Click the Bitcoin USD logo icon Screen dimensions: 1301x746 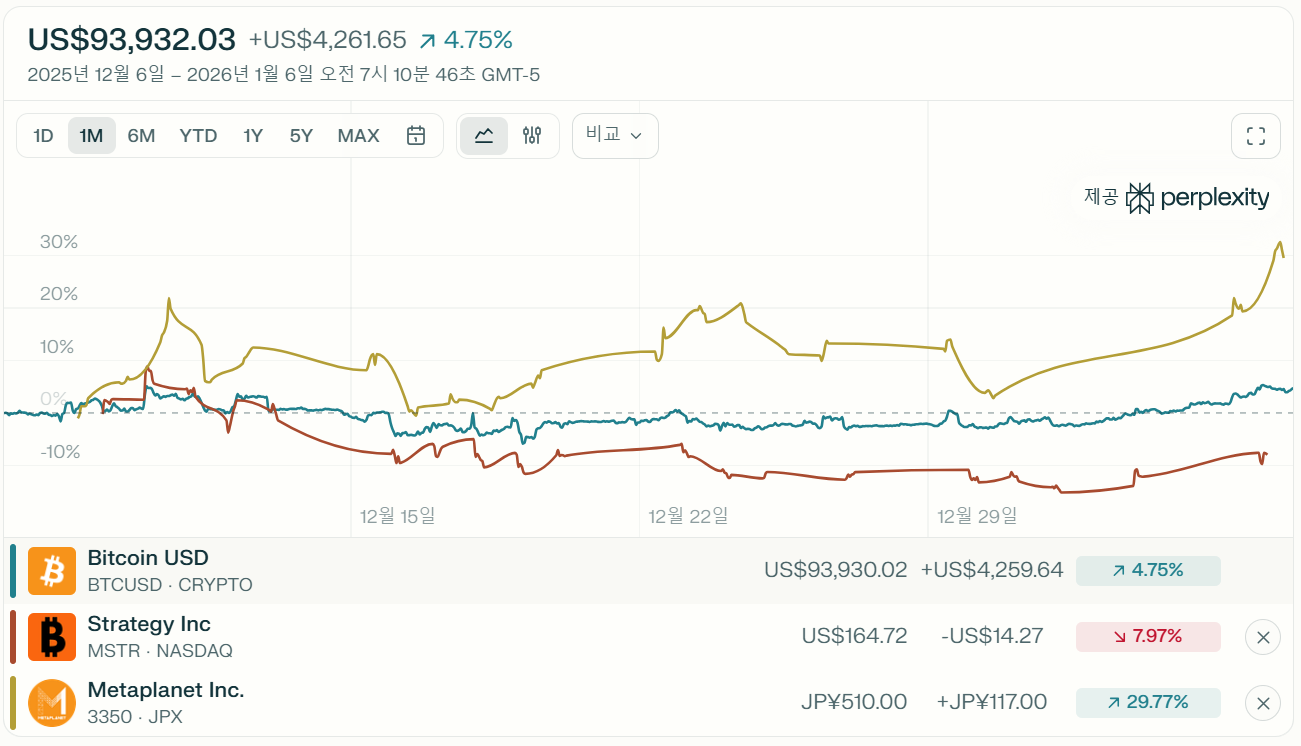(52, 571)
